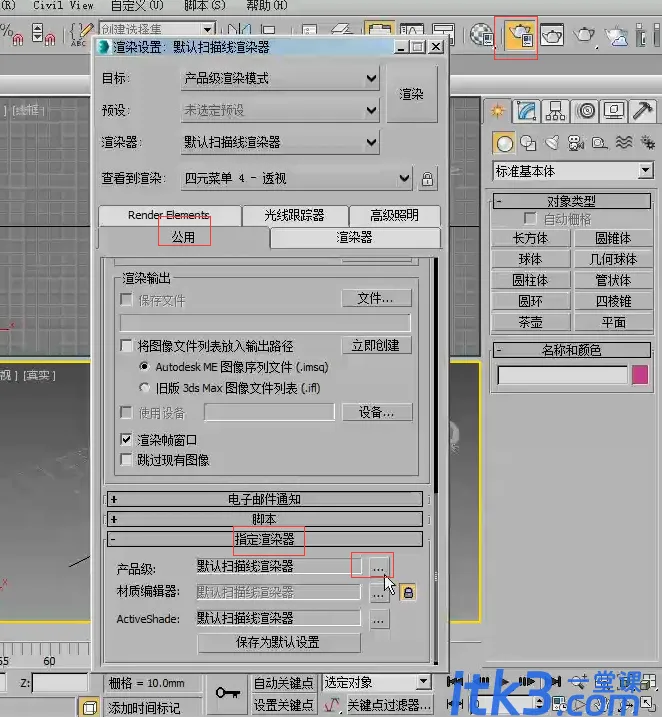Open the Material Editor sphere icon
662x717 pixels.
pyautogui.click(x=481, y=35)
